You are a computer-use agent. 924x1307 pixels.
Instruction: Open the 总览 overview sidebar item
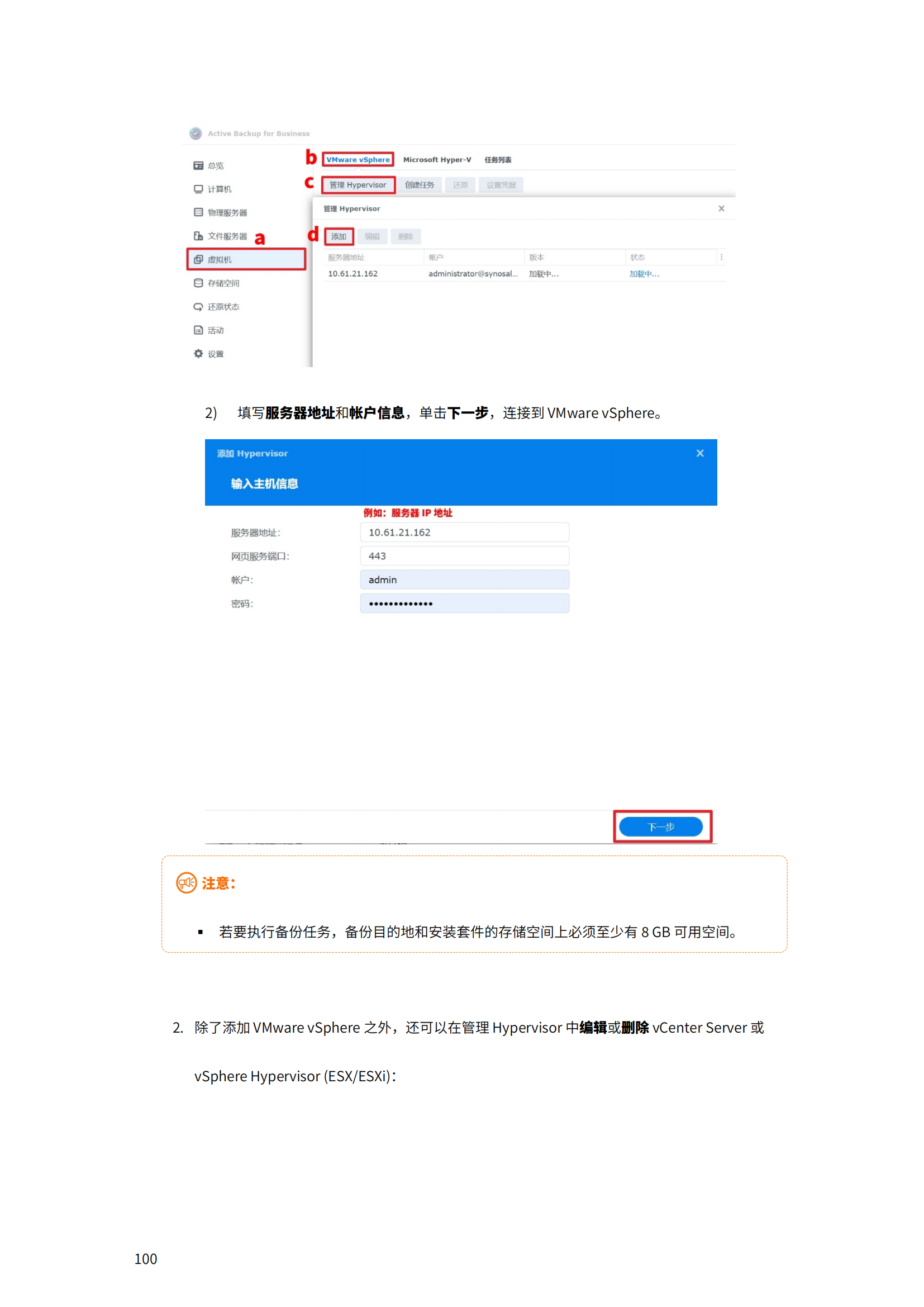click(x=208, y=165)
